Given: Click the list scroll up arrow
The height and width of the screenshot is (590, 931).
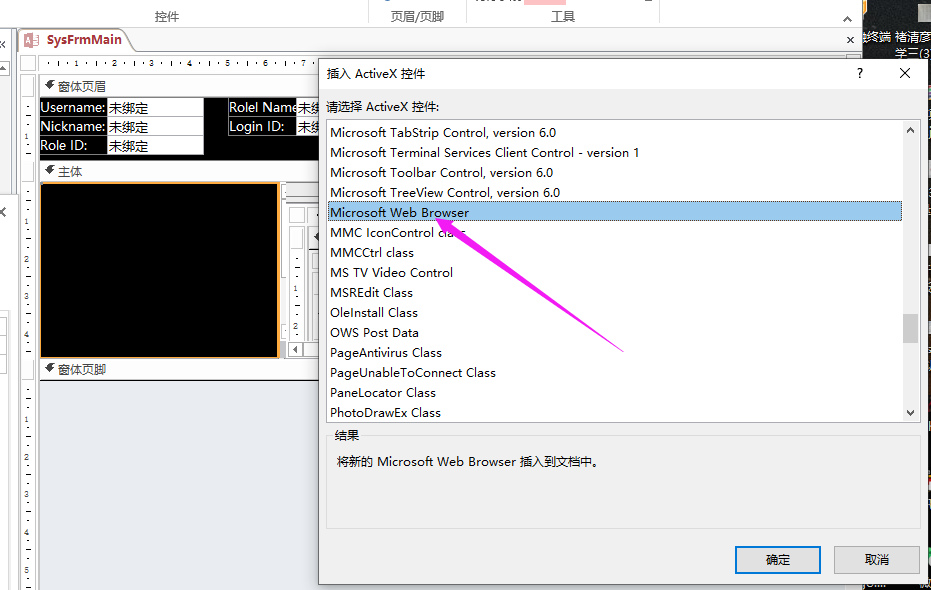Looking at the screenshot, I should pos(910,130).
